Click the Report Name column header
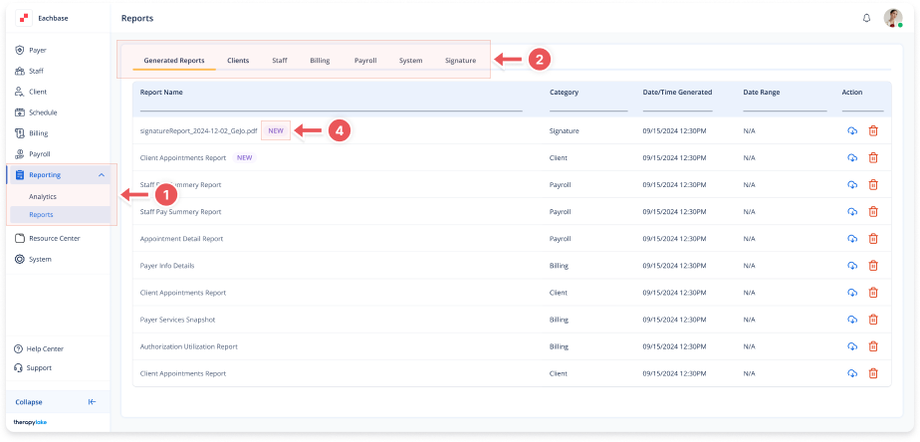Screen dimensions: 920x442 pos(161,92)
